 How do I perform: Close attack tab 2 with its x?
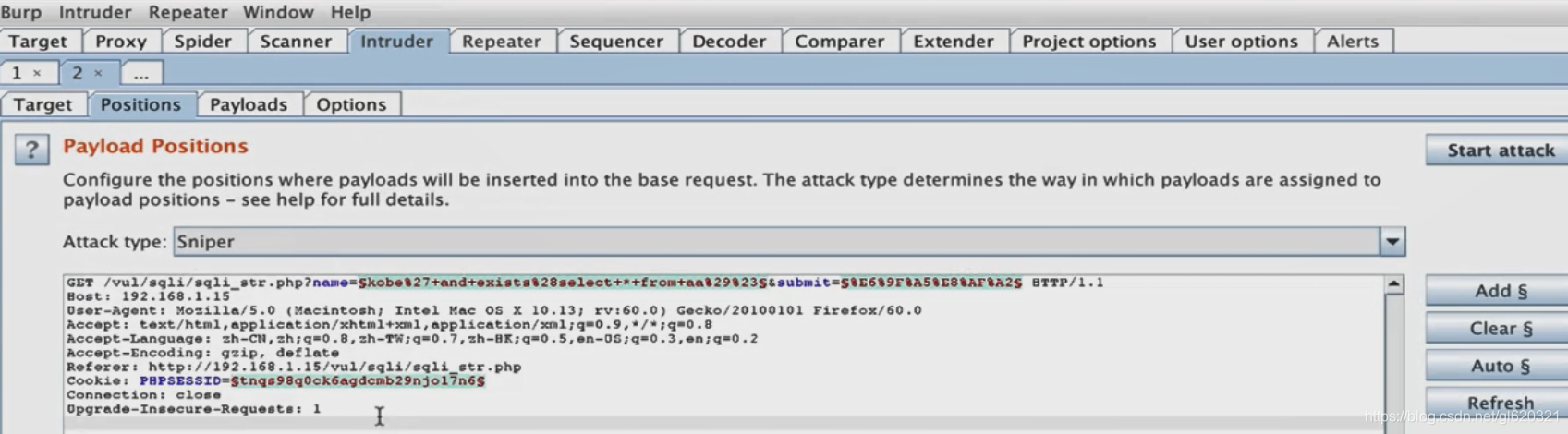[98, 73]
